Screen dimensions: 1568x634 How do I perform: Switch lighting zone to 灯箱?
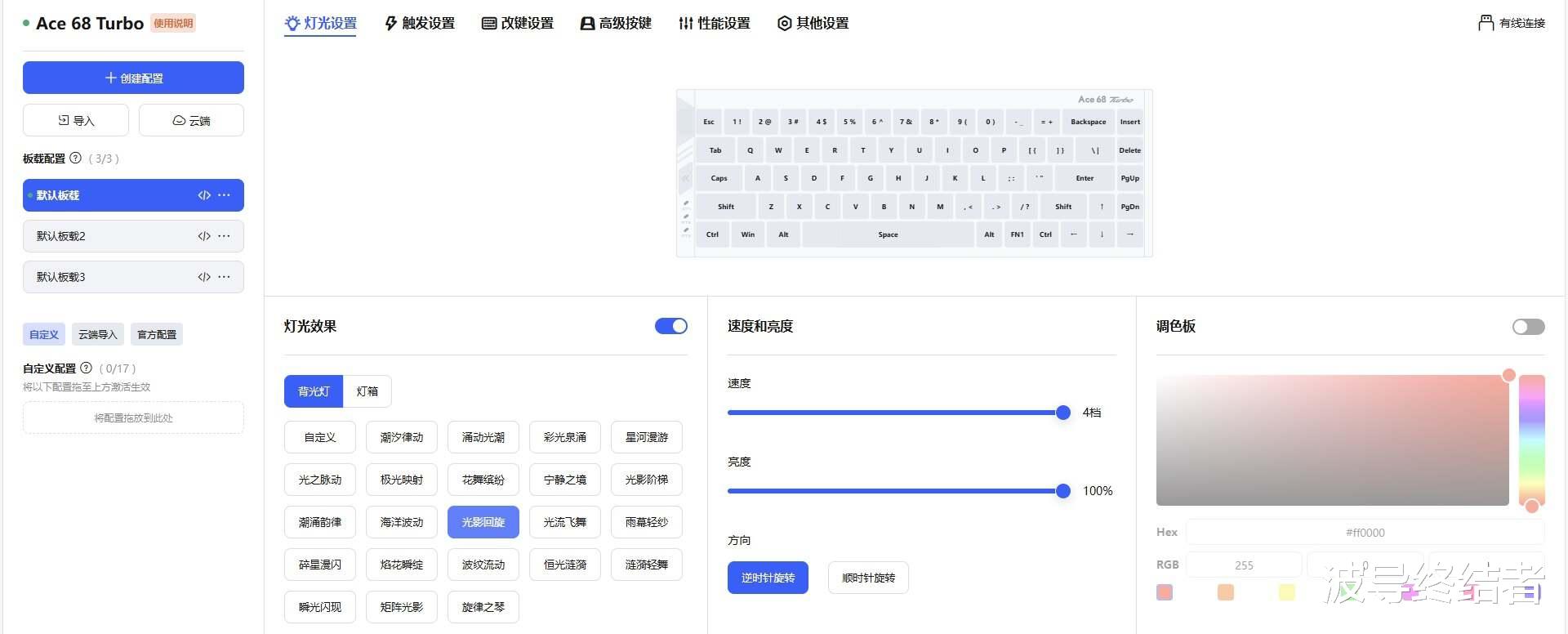[x=367, y=391]
